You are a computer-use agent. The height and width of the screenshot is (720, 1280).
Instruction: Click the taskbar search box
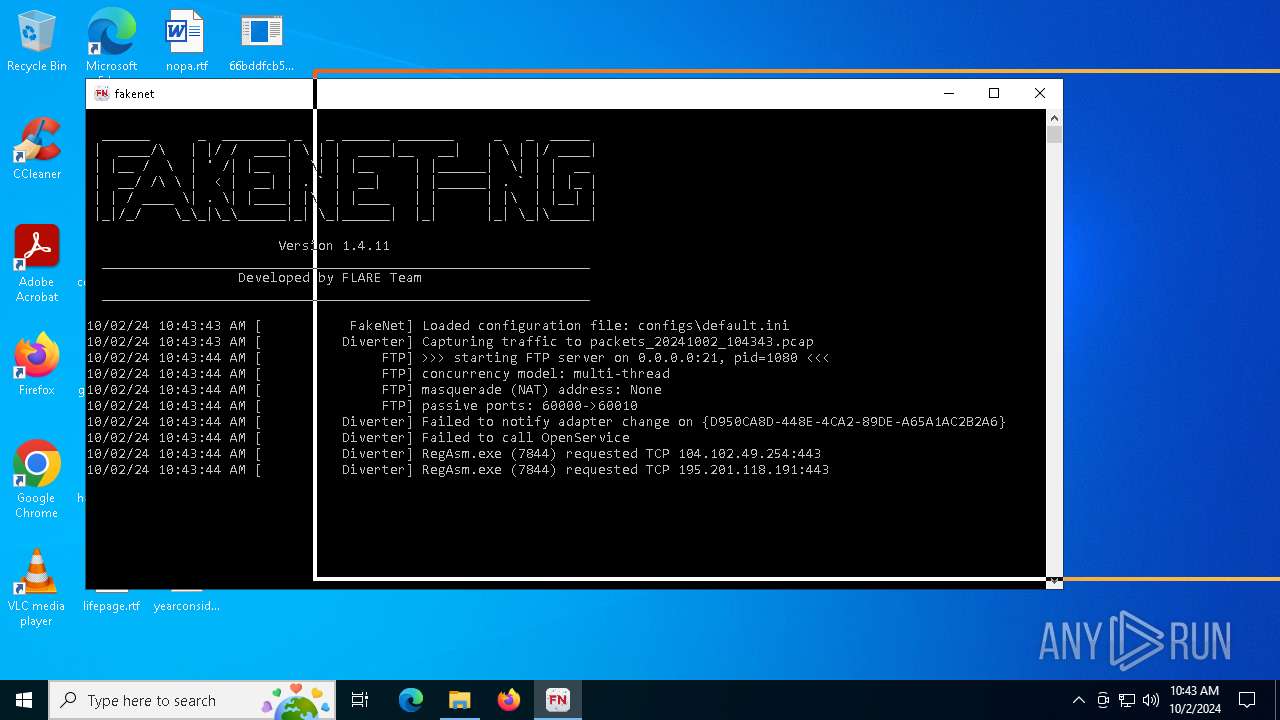tap(192, 700)
